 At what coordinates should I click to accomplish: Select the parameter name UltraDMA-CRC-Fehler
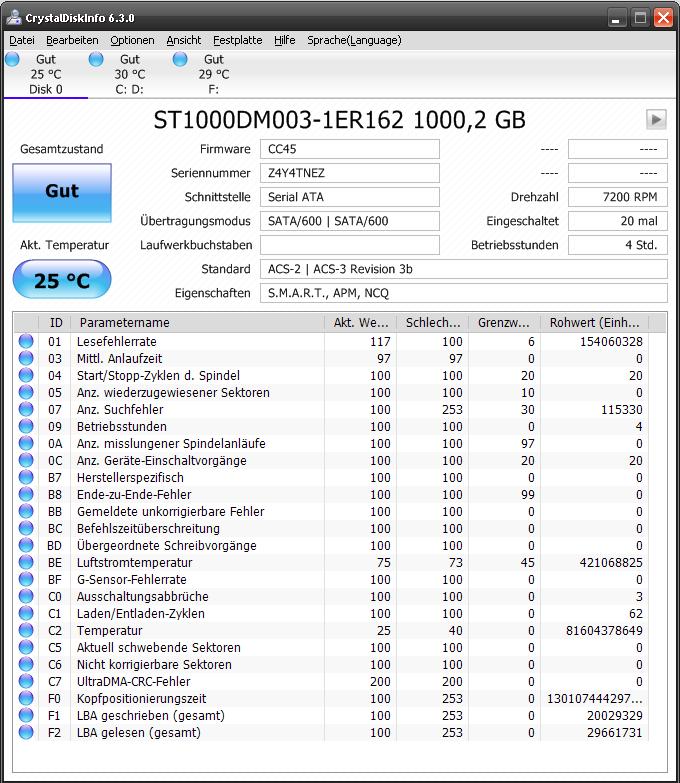[133, 681]
